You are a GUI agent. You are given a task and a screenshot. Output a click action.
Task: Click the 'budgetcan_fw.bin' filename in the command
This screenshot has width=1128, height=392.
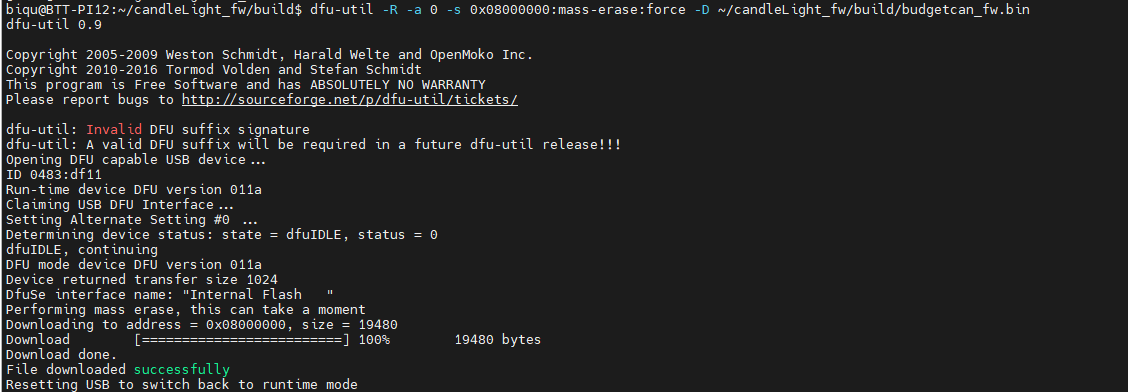[x=965, y=9]
